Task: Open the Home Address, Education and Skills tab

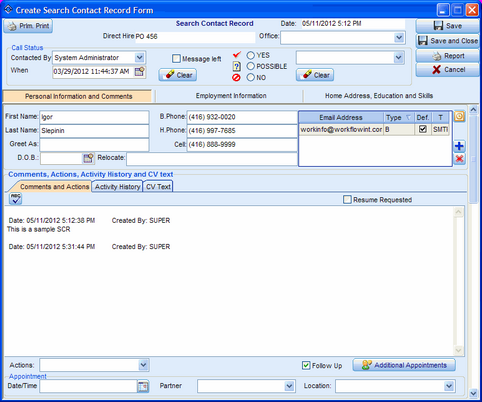Action: tap(379, 96)
